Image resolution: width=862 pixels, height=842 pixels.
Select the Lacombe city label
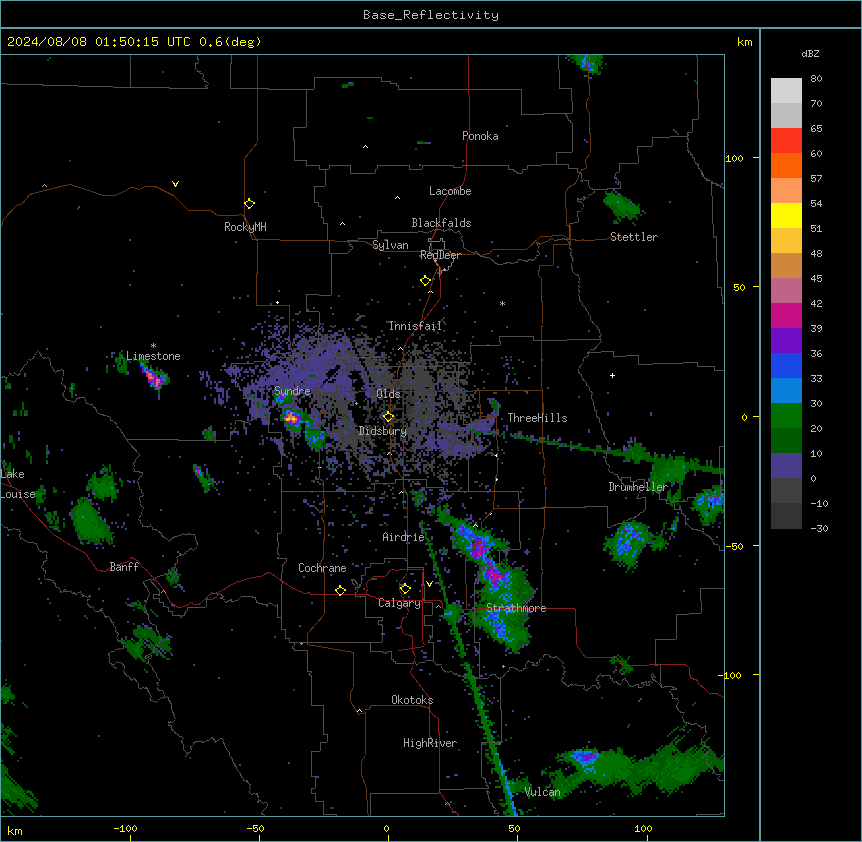point(450,191)
